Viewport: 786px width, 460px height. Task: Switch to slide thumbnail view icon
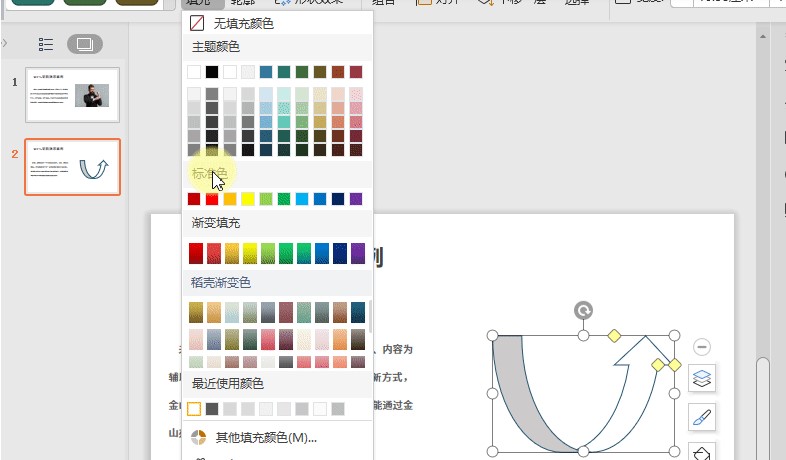(84, 44)
